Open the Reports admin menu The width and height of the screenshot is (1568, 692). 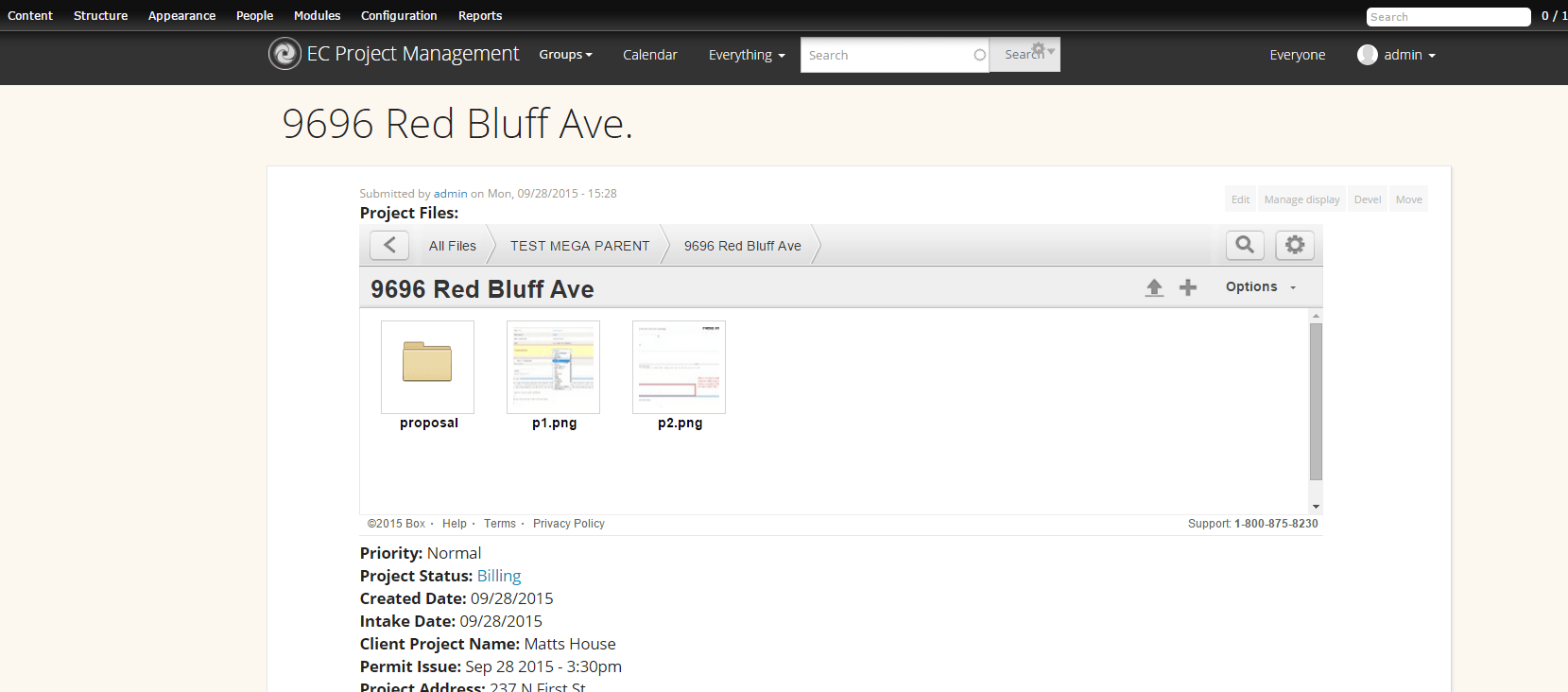click(480, 16)
